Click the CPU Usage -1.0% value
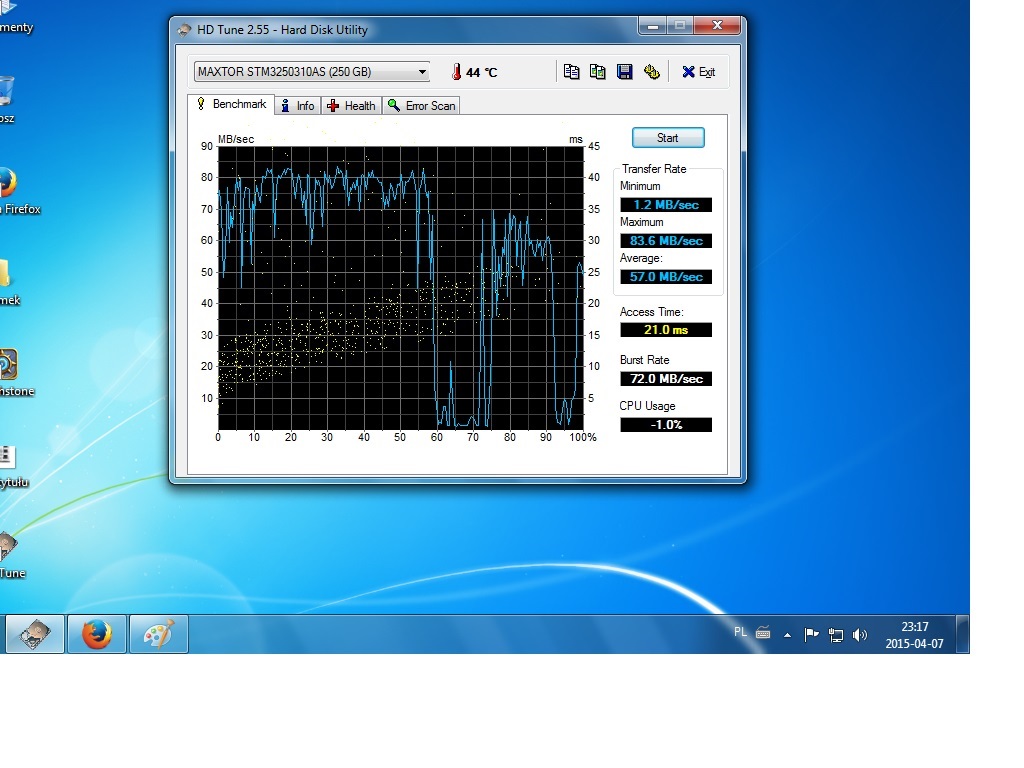Viewport: 1024px width, 768px height. pos(665,424)
